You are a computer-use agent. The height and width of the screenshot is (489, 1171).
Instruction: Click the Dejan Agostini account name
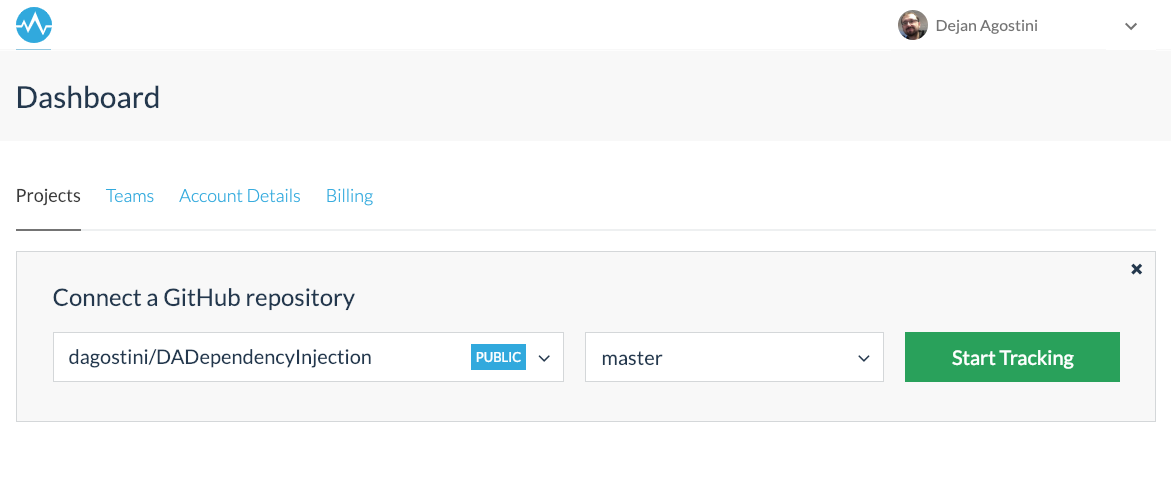coord(986,26)
